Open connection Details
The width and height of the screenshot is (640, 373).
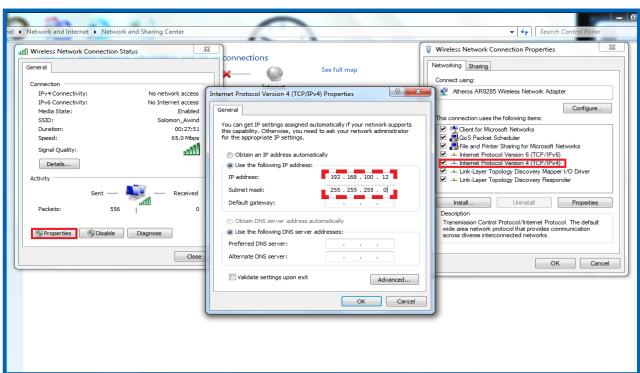59,164
